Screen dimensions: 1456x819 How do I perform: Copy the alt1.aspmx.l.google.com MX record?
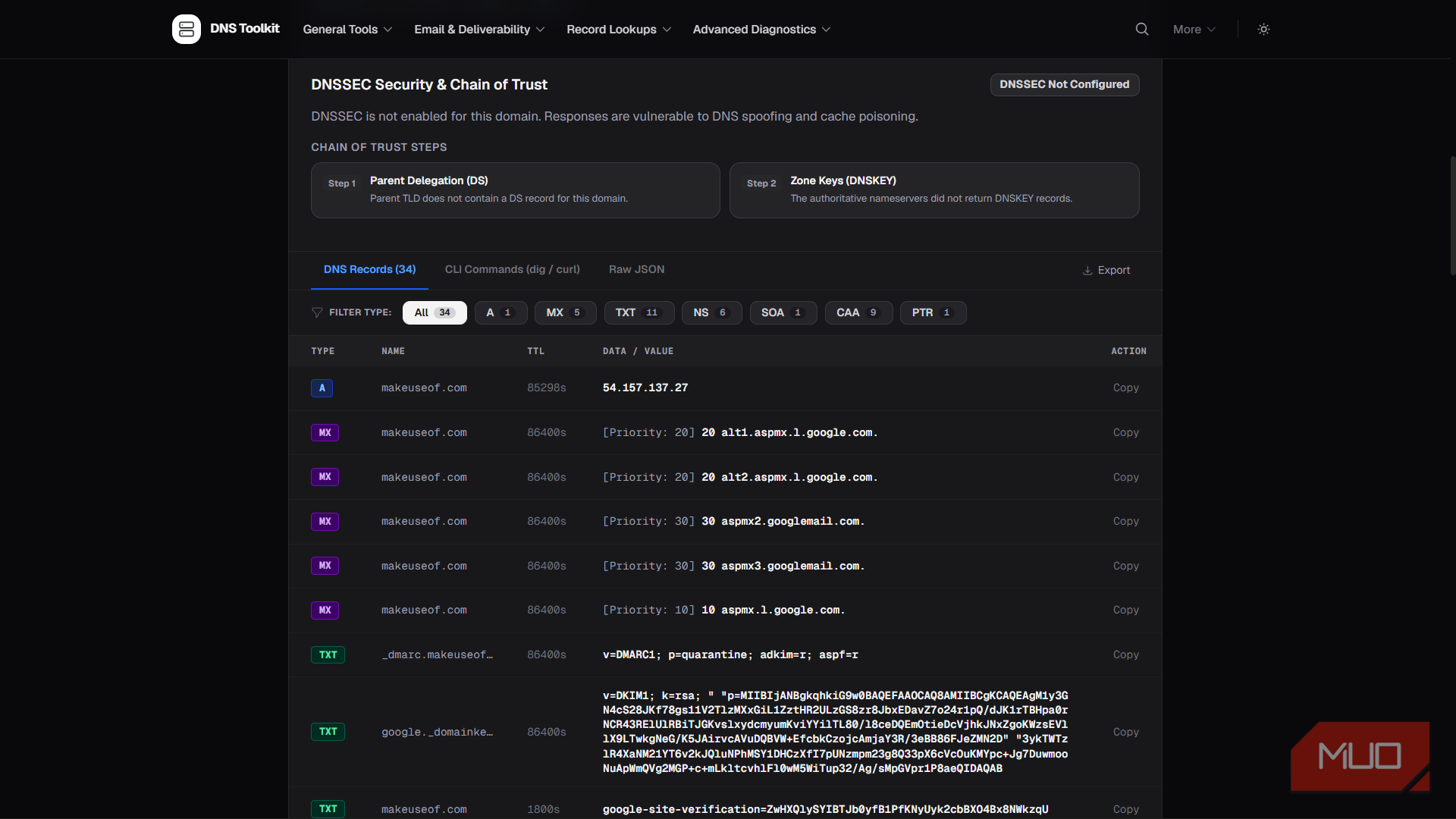click(1125, 433)
